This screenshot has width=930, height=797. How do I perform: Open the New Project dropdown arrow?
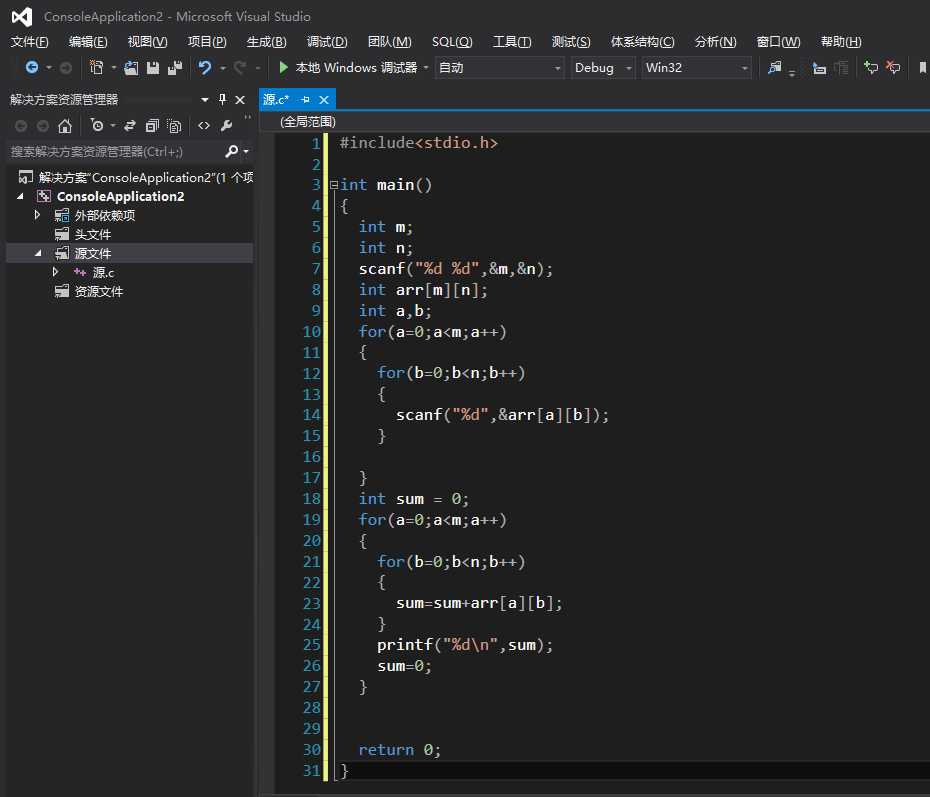113,68
